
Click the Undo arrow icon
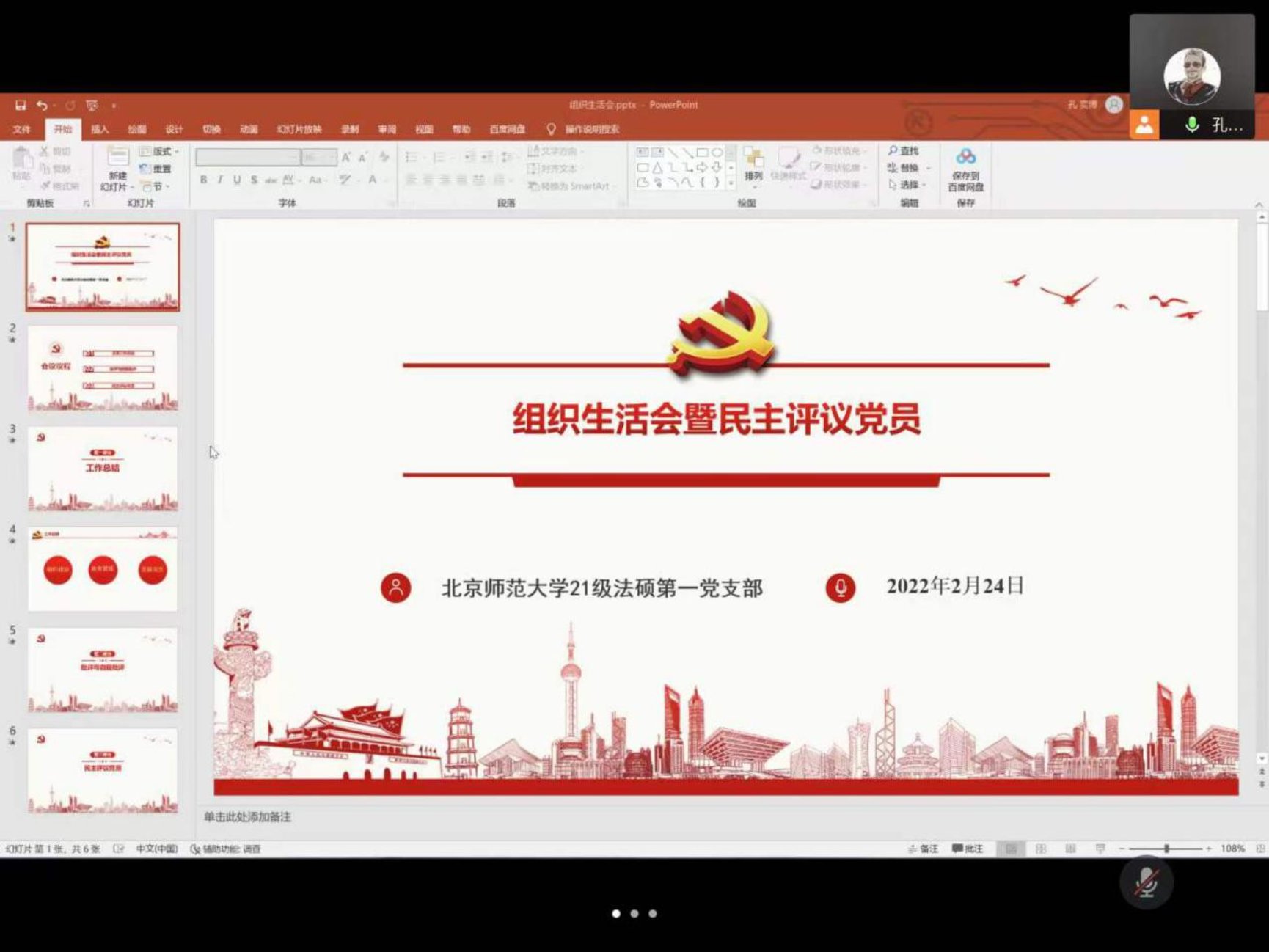click(x=43, y=106)
